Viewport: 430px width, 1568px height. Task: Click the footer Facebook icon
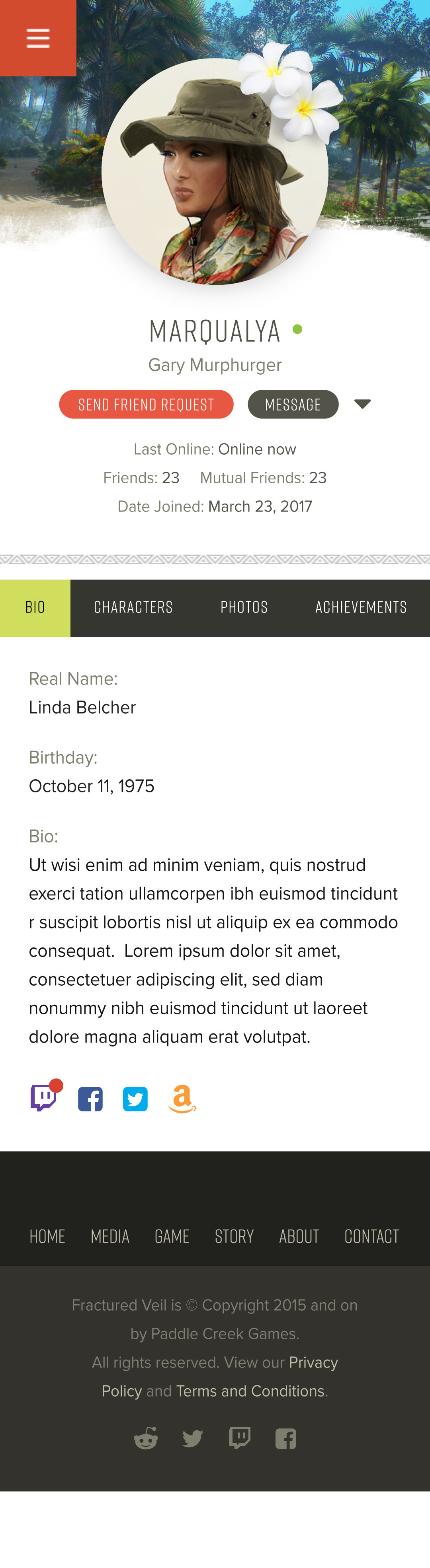point(285,1439)
